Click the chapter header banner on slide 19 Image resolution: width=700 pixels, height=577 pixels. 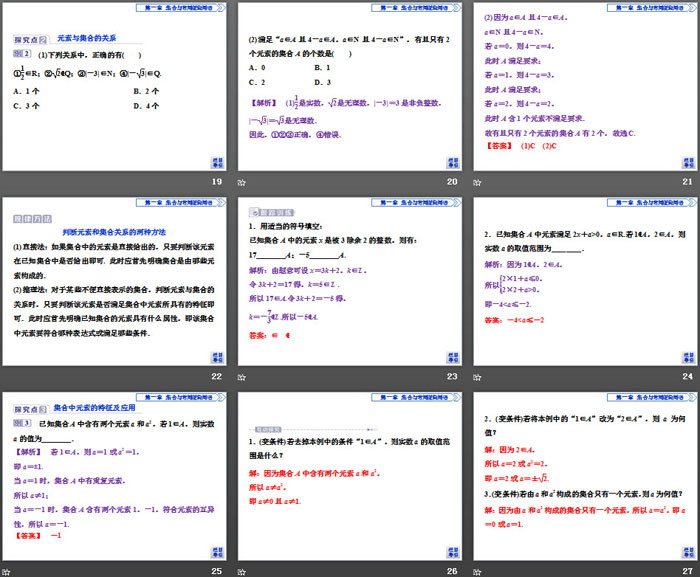[x=181, y=8]
